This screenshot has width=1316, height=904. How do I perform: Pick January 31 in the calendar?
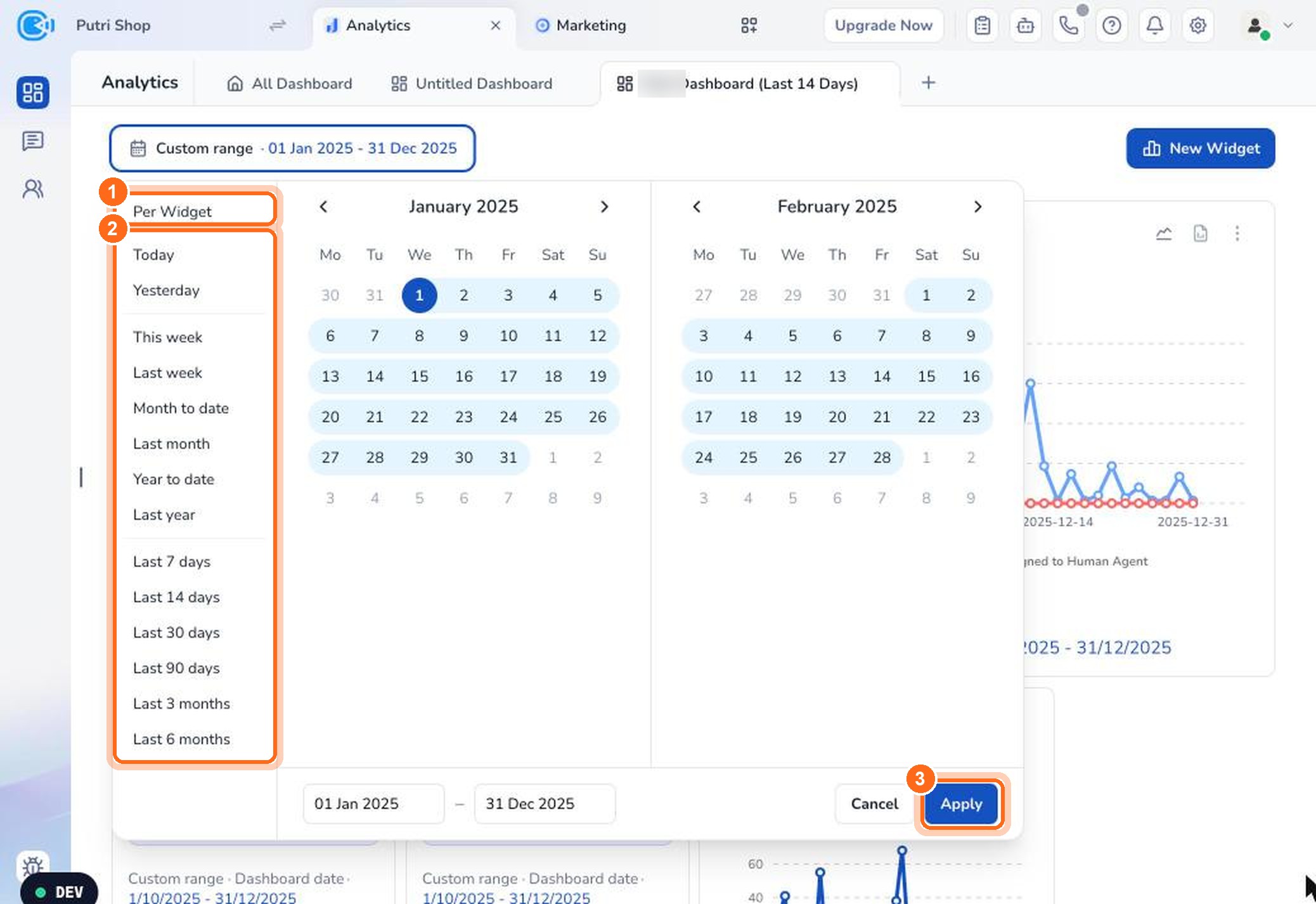tap(508, 458)
